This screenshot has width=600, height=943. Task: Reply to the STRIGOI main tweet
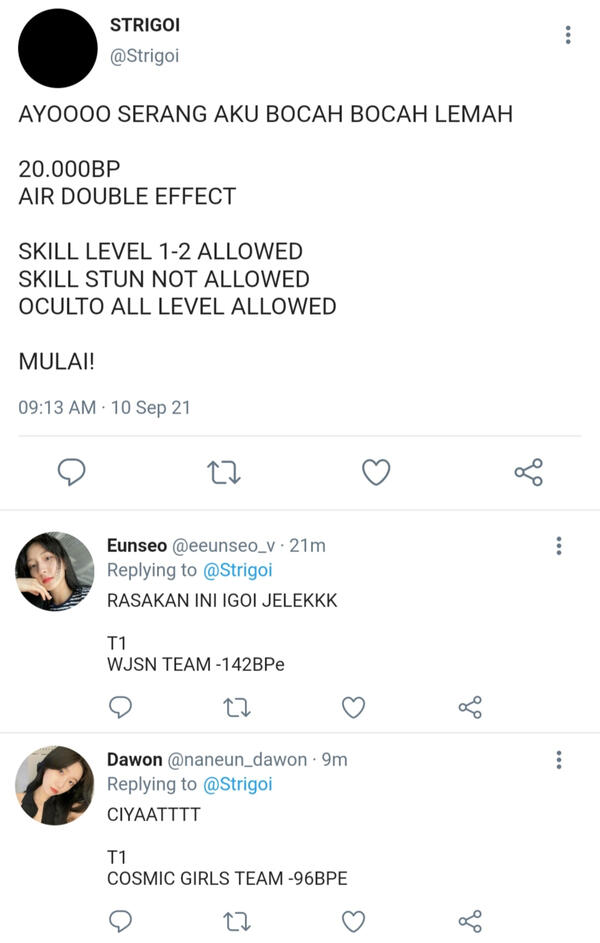(71, 472)
